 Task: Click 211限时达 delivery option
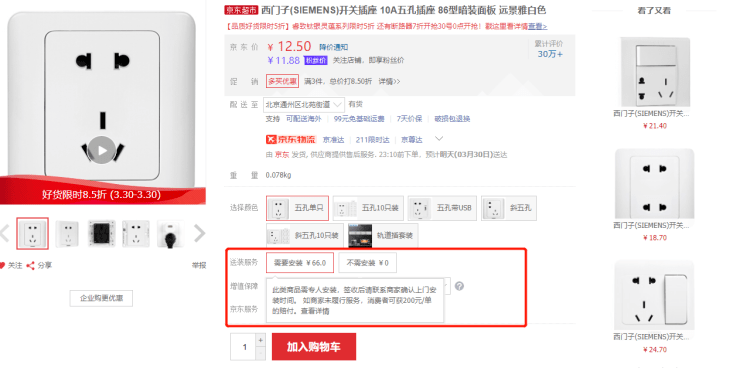pyautogui.click(x=373, y=140)
